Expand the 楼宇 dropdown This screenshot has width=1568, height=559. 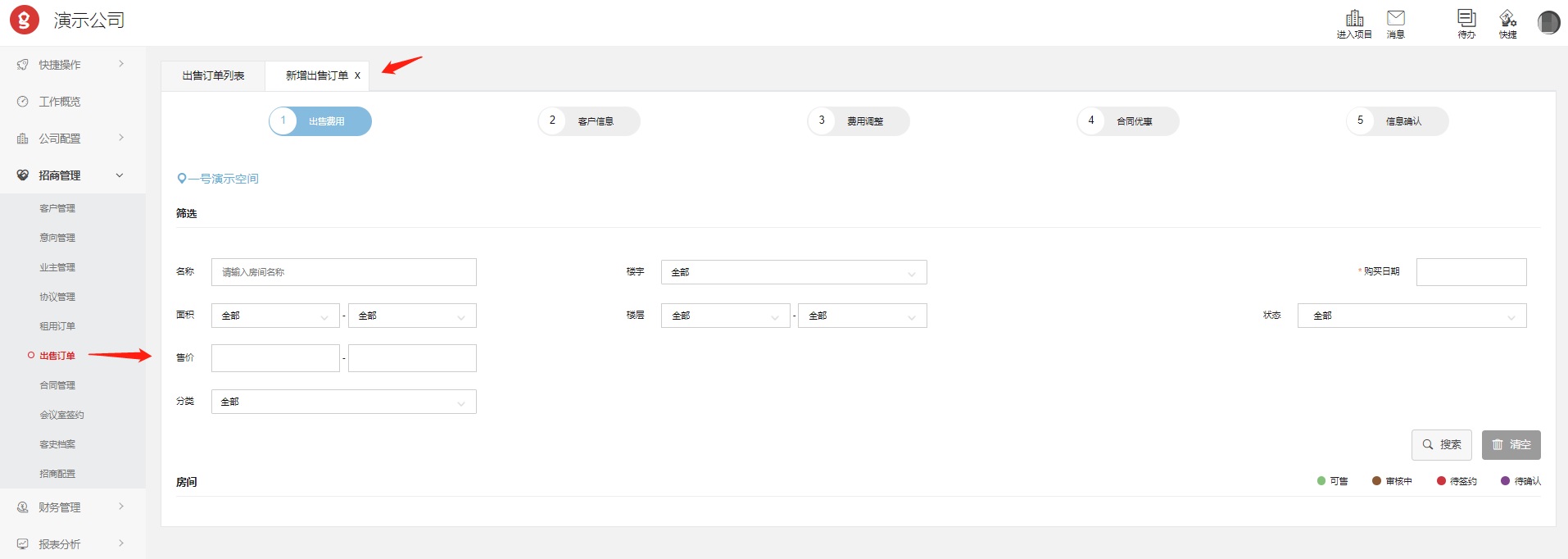[x=793, y=272]
